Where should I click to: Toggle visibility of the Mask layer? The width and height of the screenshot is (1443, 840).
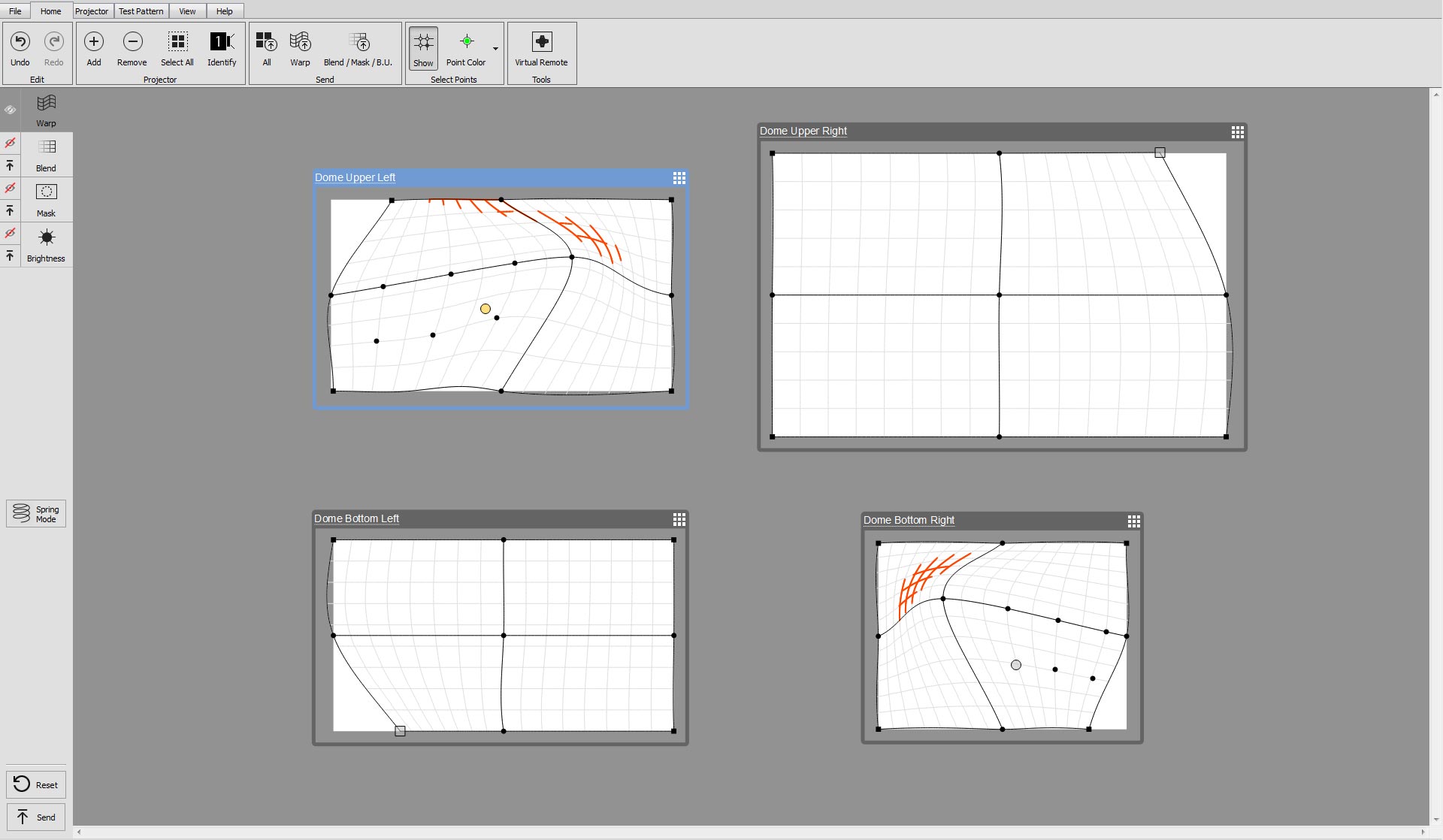pos(11,189)
